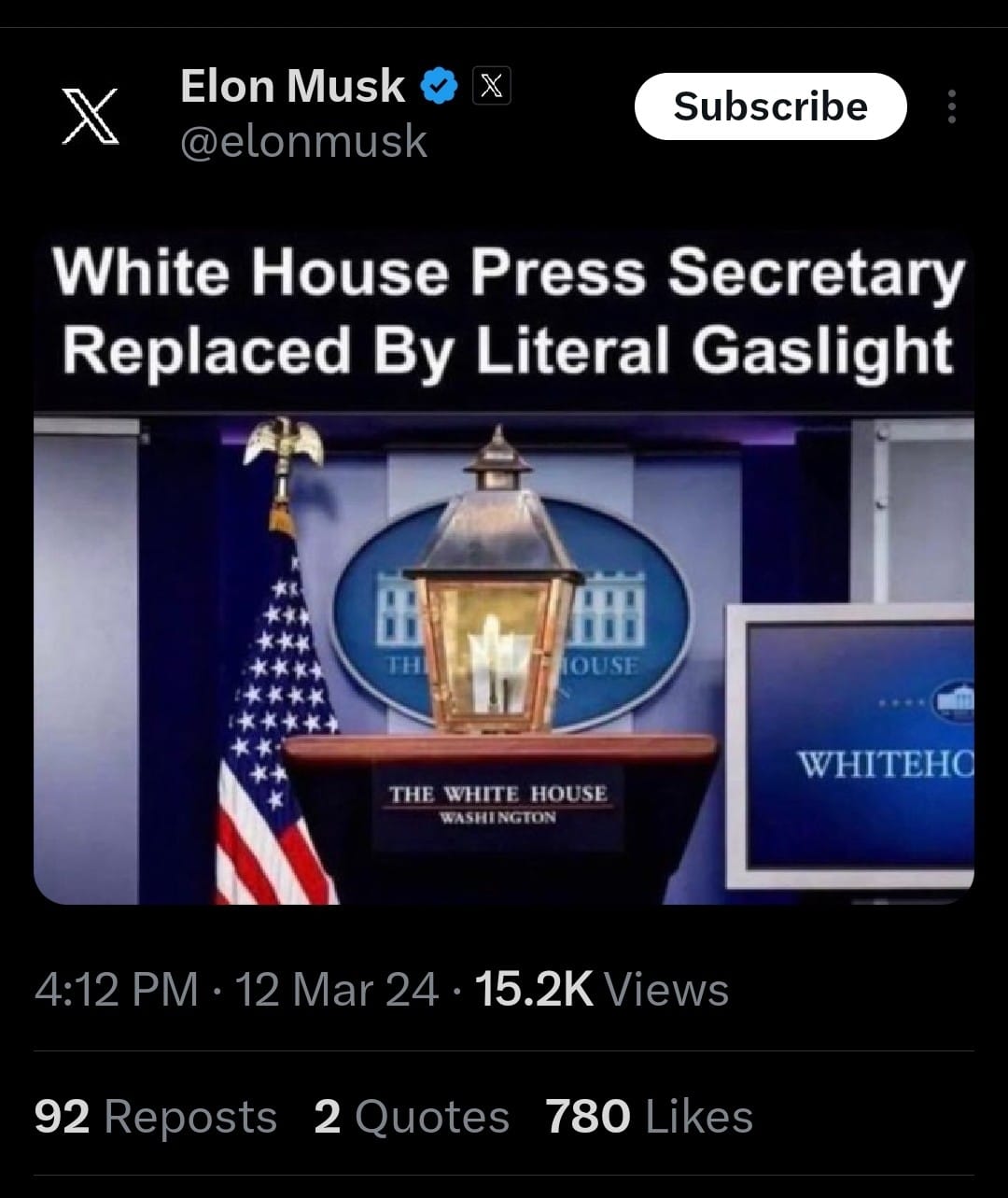Click the WHITEHO monitor screen in photo
Image resolution: width=1008 pixels, height=1198 pixels.
click(x=849, y=745)
